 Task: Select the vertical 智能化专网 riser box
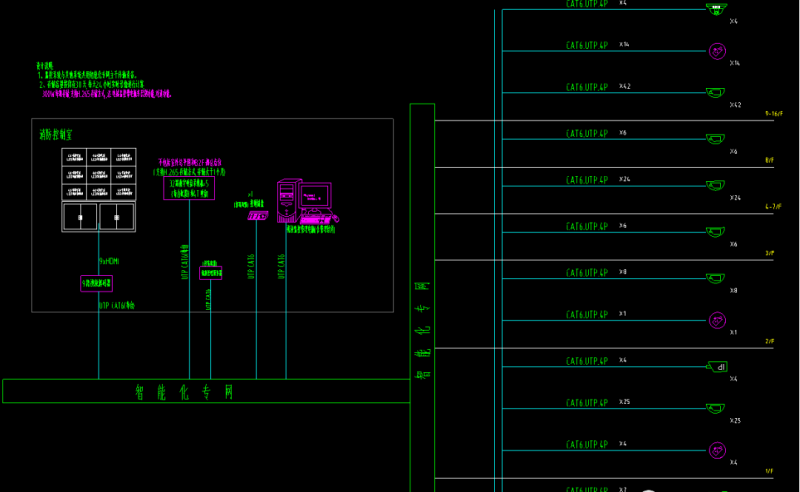pyautogui.click(x=421, y=300)
